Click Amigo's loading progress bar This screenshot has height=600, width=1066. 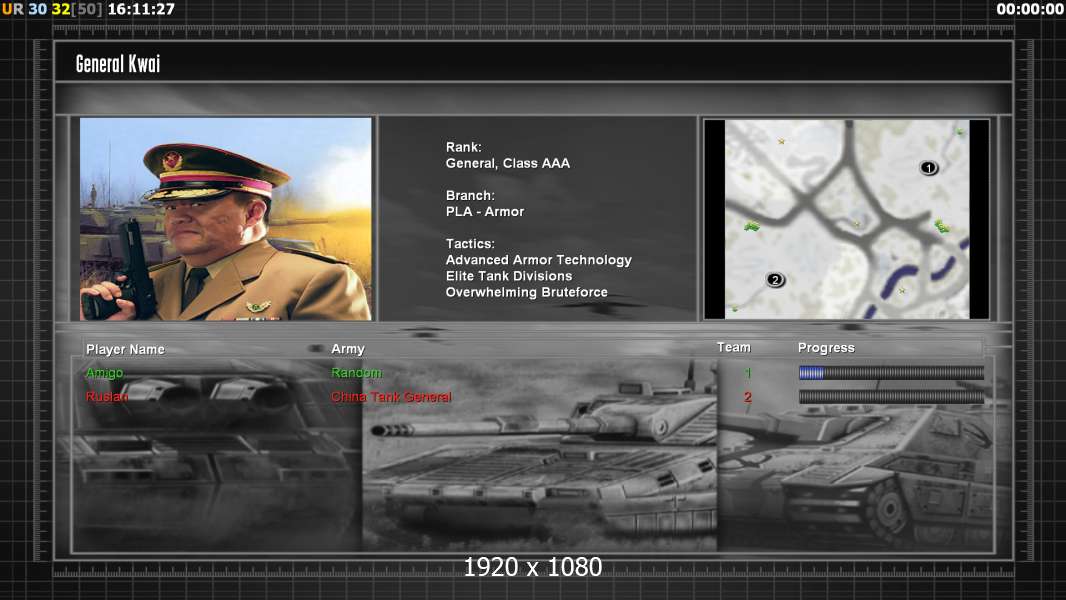pyautogui.click(x=891, y=372)
